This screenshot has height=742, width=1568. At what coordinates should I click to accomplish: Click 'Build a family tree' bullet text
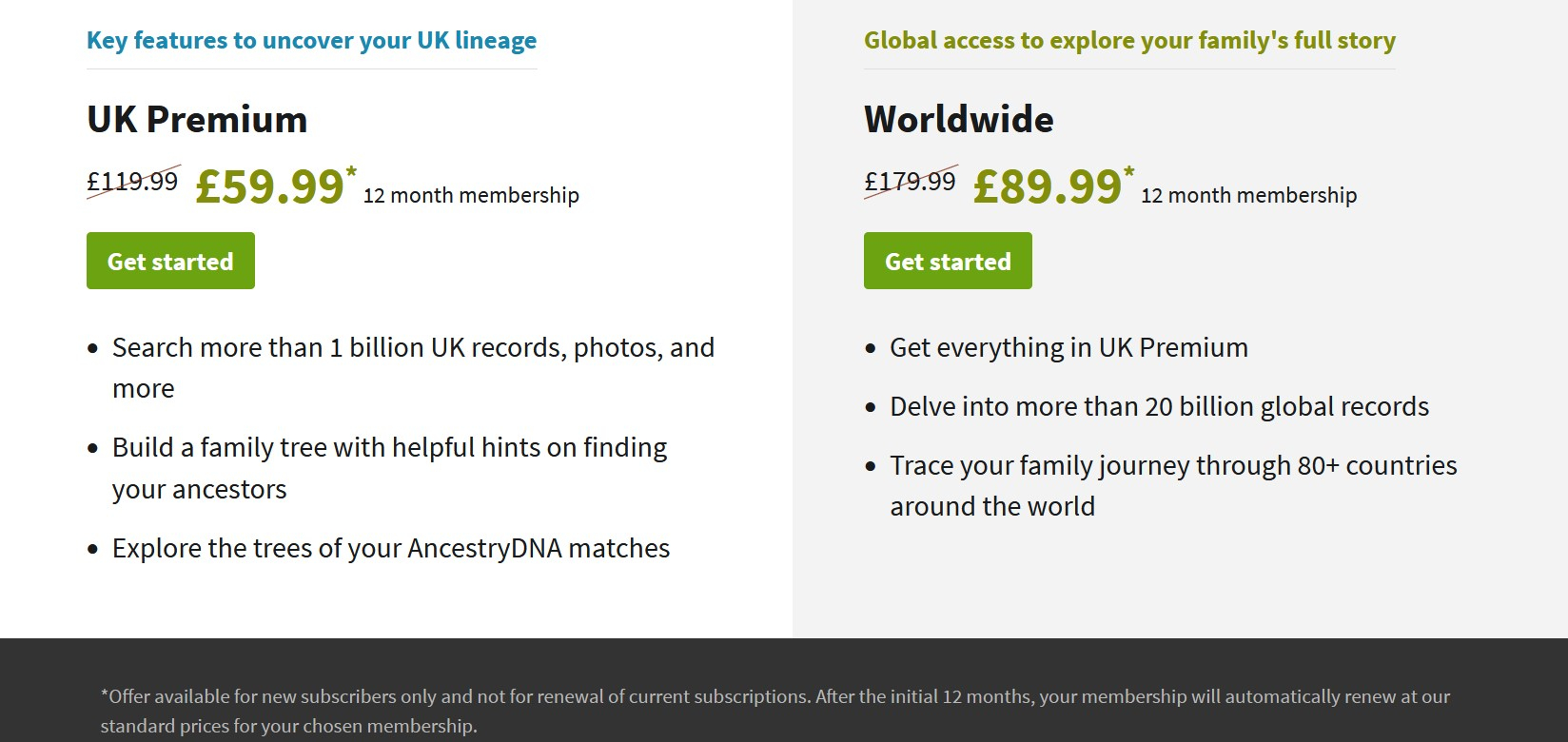click(x=390, y=468)
